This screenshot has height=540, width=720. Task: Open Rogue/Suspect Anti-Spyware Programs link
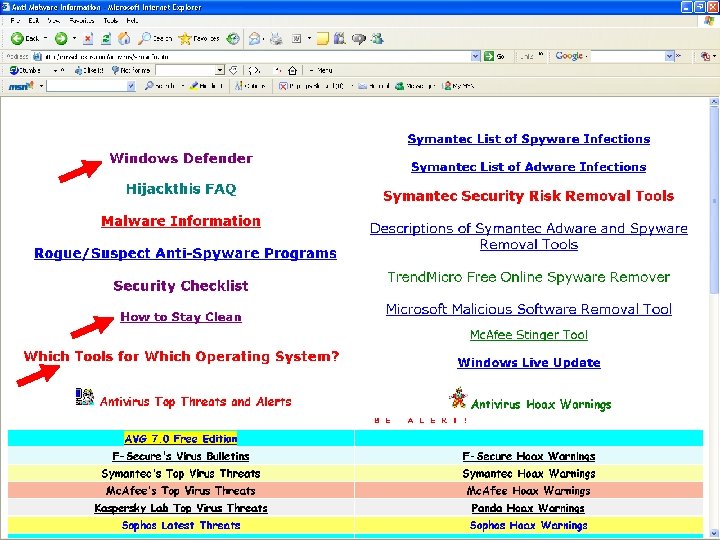185,253
